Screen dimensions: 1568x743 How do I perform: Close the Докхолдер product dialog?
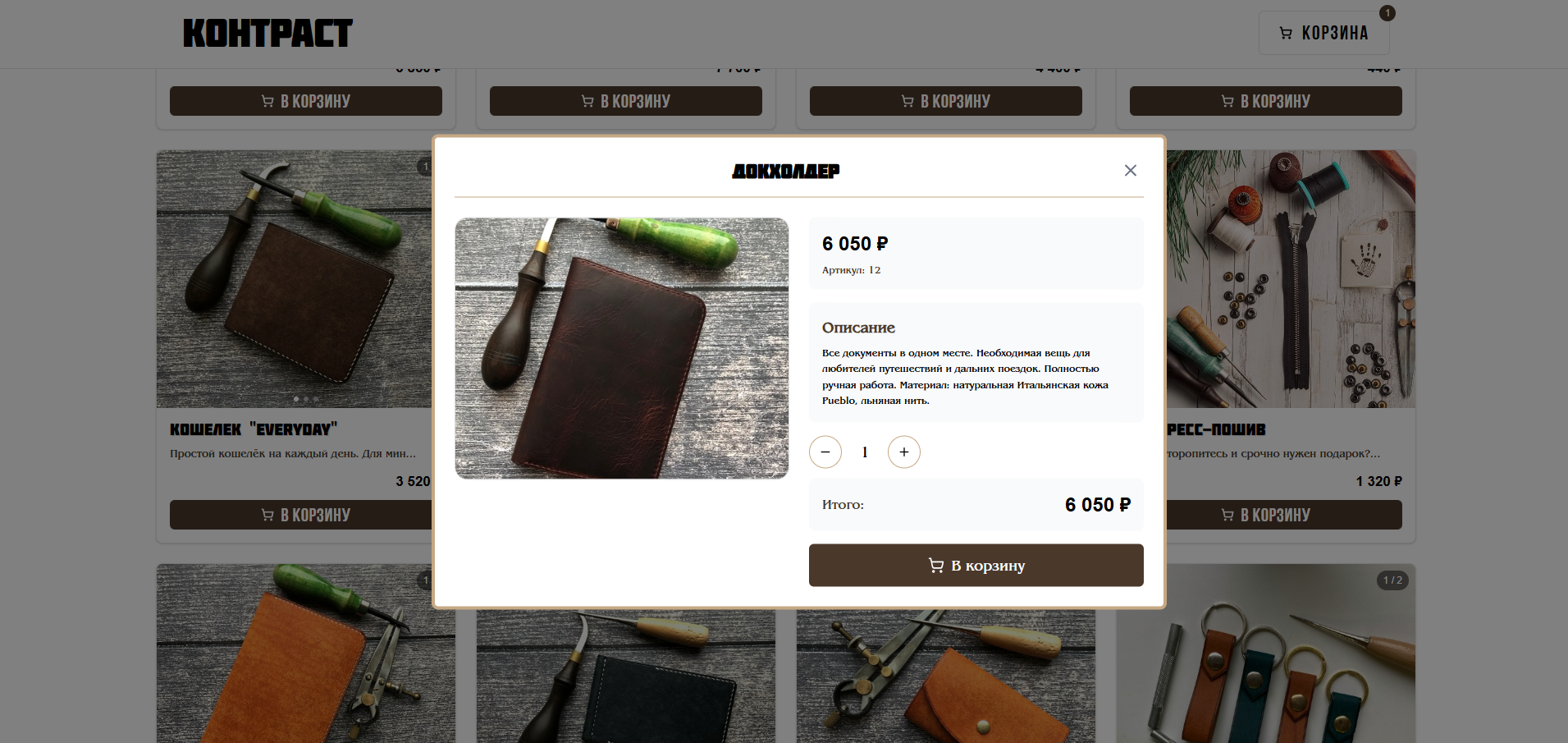[x=1130, y=171]
